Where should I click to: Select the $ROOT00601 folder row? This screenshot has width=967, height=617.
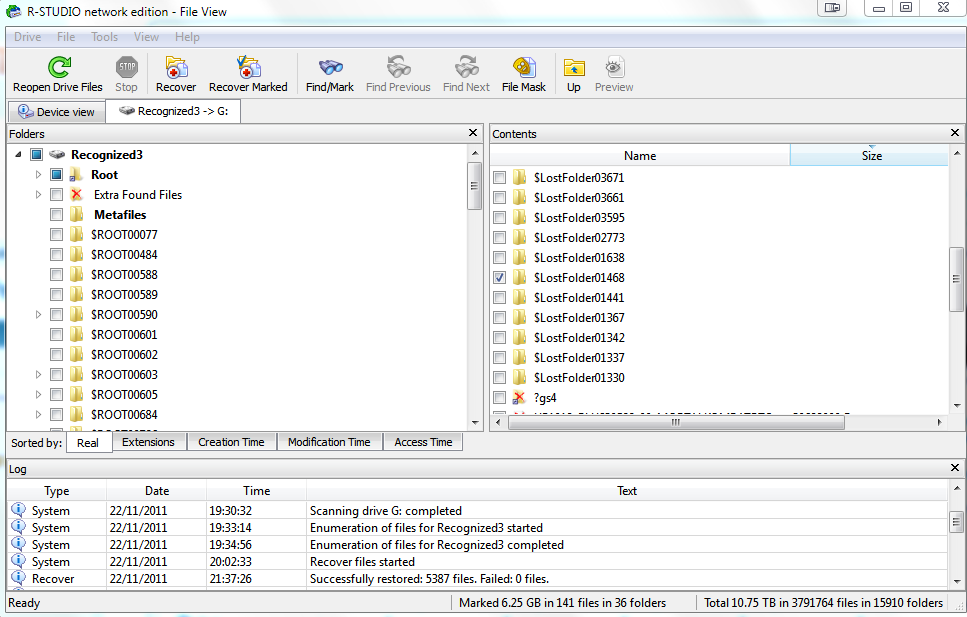tap(124, 334)
